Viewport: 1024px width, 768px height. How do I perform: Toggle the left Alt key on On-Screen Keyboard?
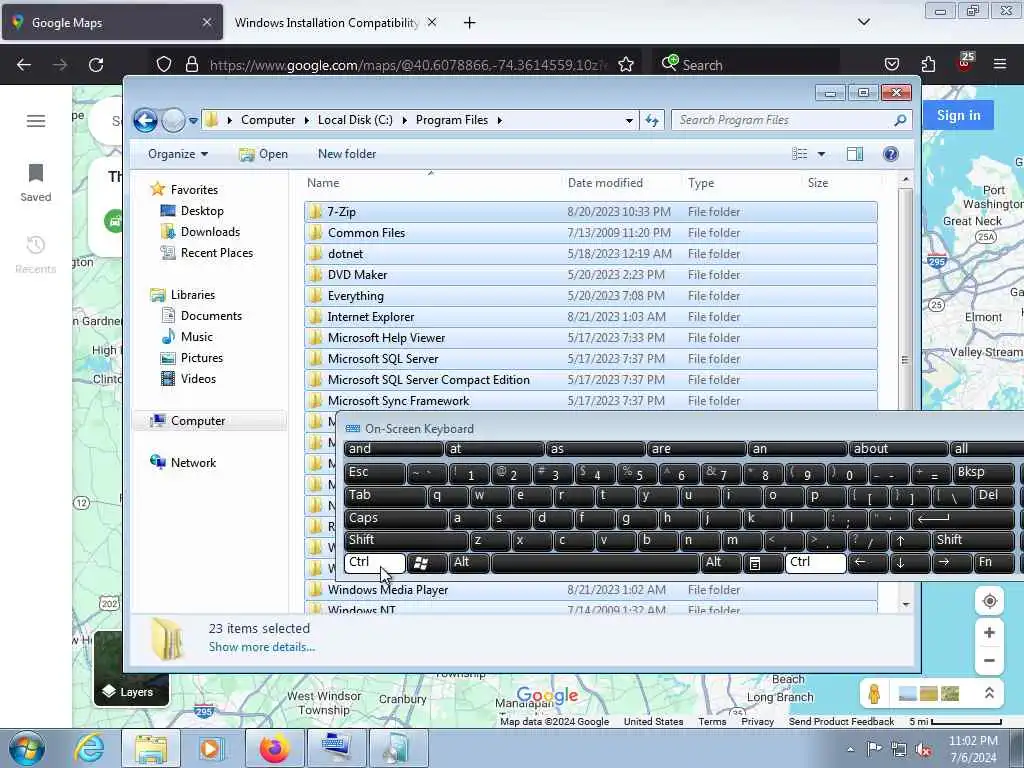[x=470, y=563]
